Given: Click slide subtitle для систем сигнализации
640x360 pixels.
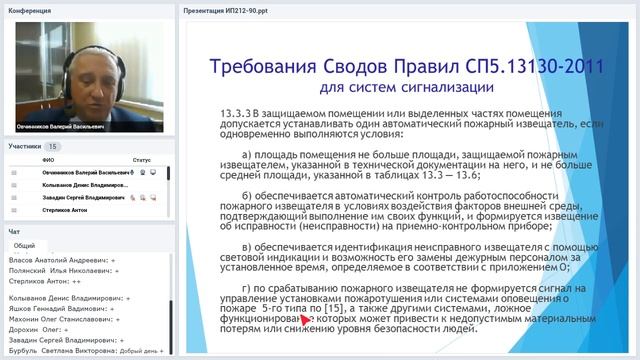Looking at the screenshot, I should pos(407,87).
